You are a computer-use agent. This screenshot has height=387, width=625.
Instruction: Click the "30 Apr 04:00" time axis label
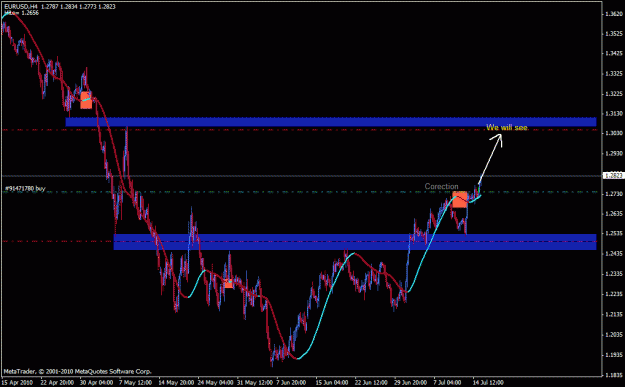click(x=96, y=382)
